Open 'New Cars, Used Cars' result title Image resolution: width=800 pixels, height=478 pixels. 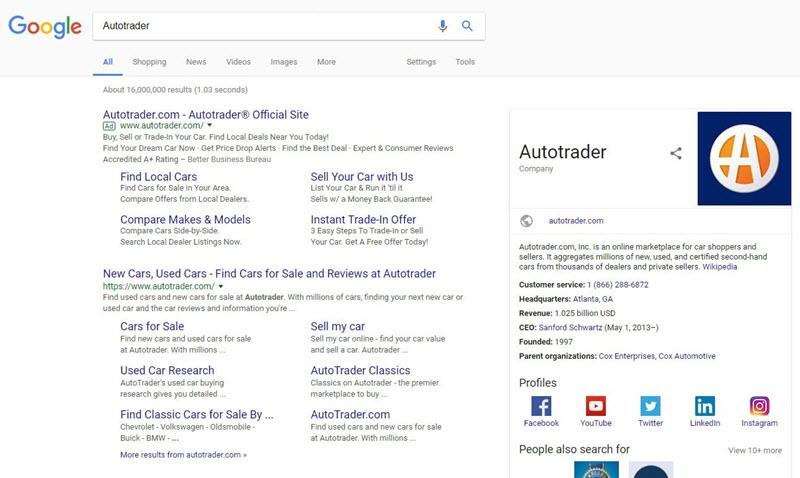269,273
